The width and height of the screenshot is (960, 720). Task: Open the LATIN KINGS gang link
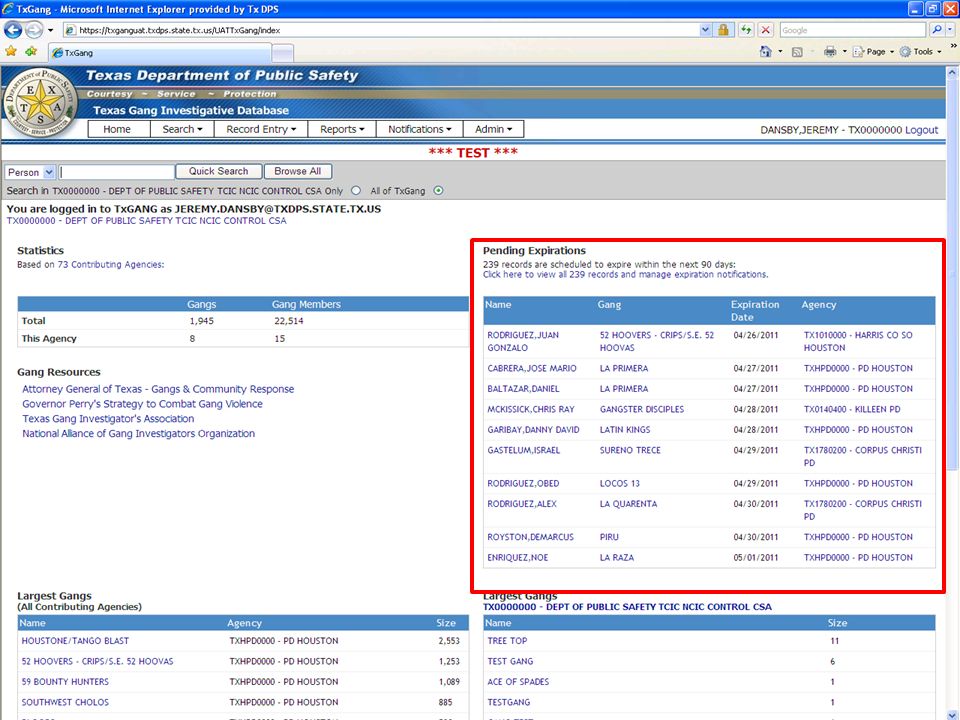tap(624, 430)
